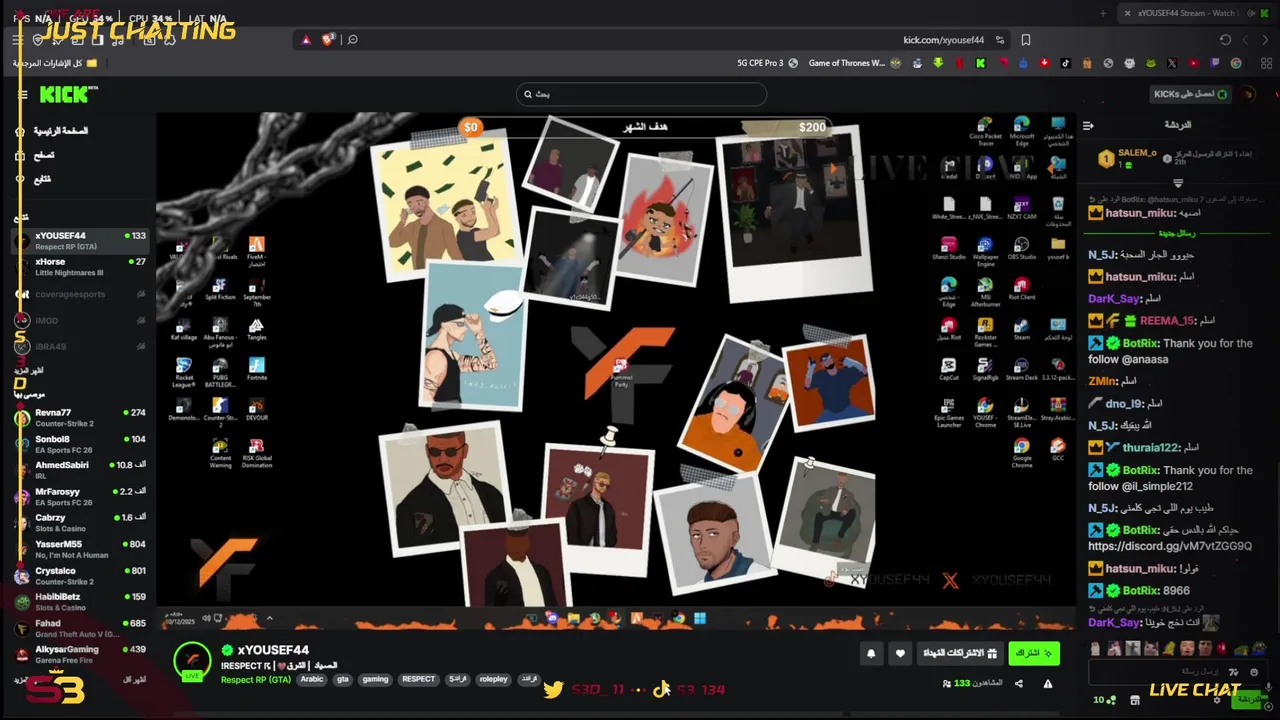Bookmark this page in the browser

(x=1026, y=40)
